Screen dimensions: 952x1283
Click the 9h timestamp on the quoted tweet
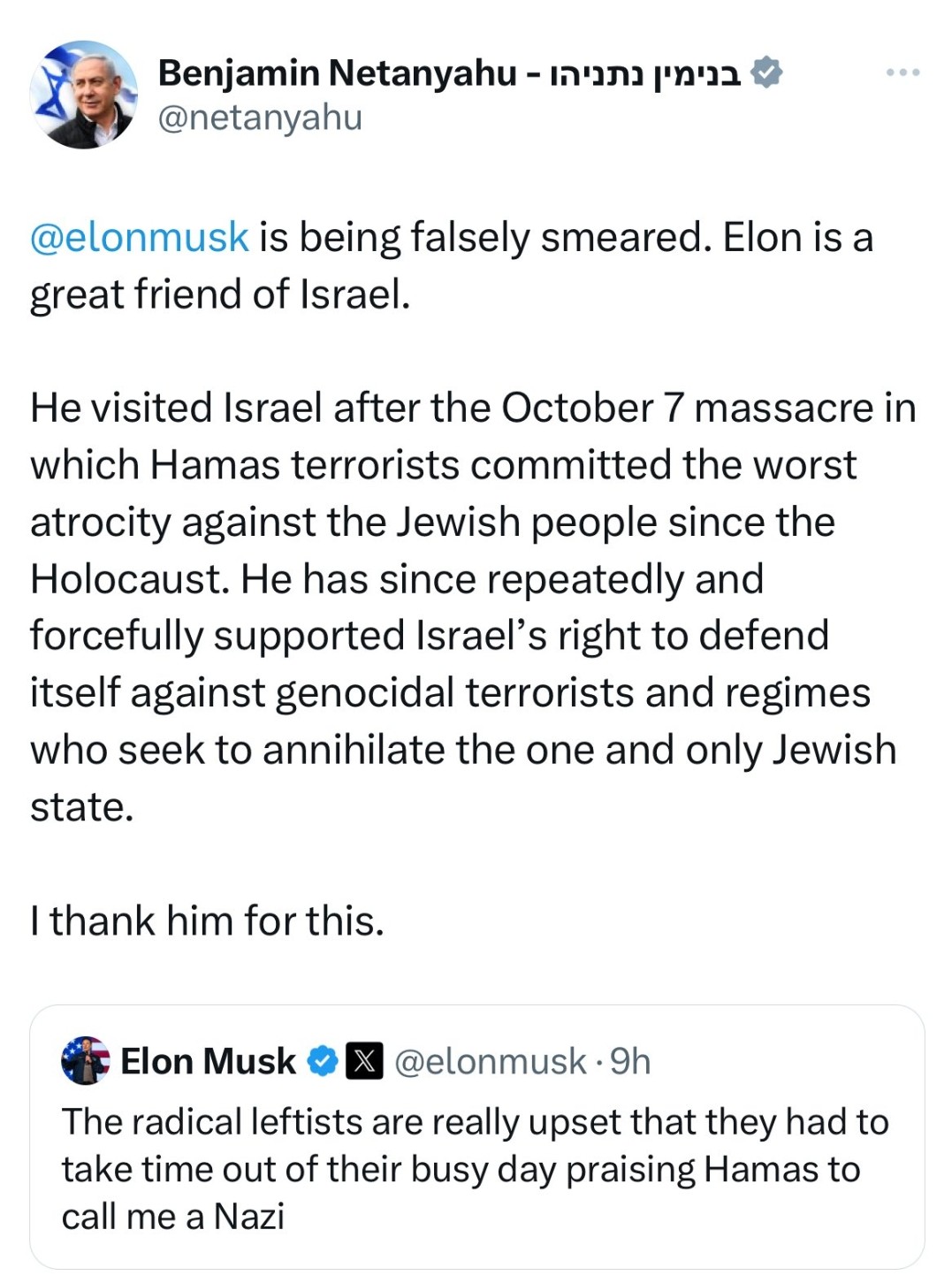[629, 1061]
